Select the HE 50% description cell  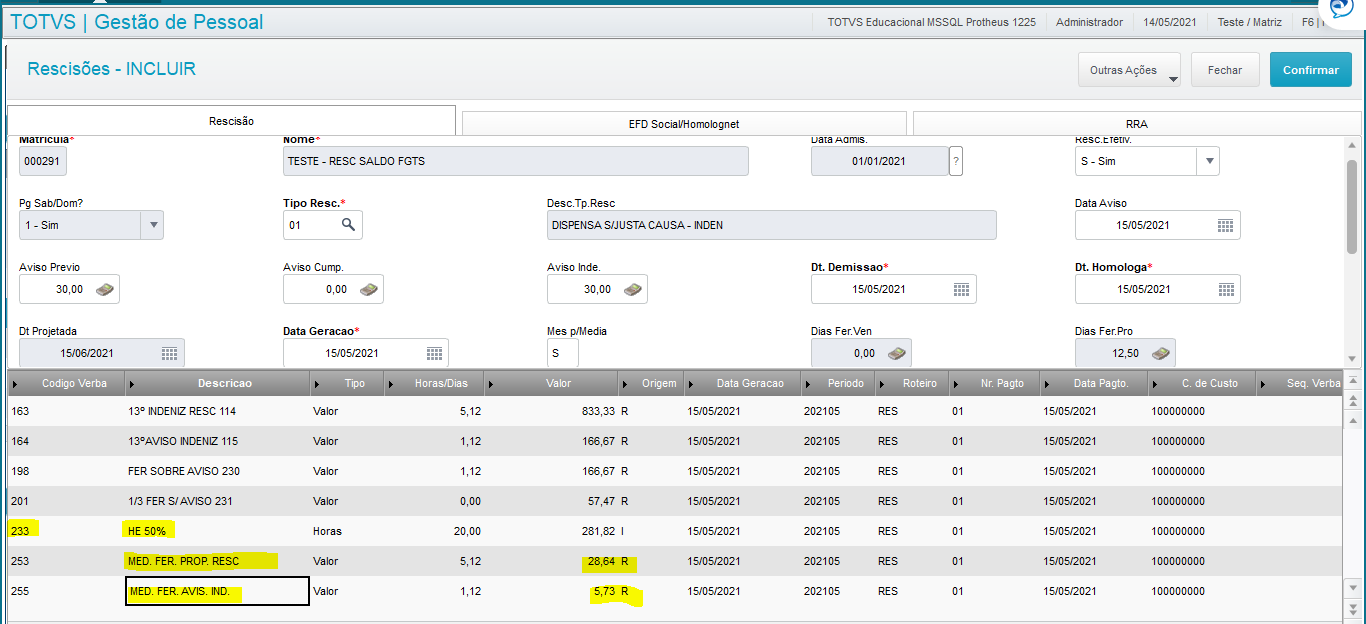(x=218, y=531)
